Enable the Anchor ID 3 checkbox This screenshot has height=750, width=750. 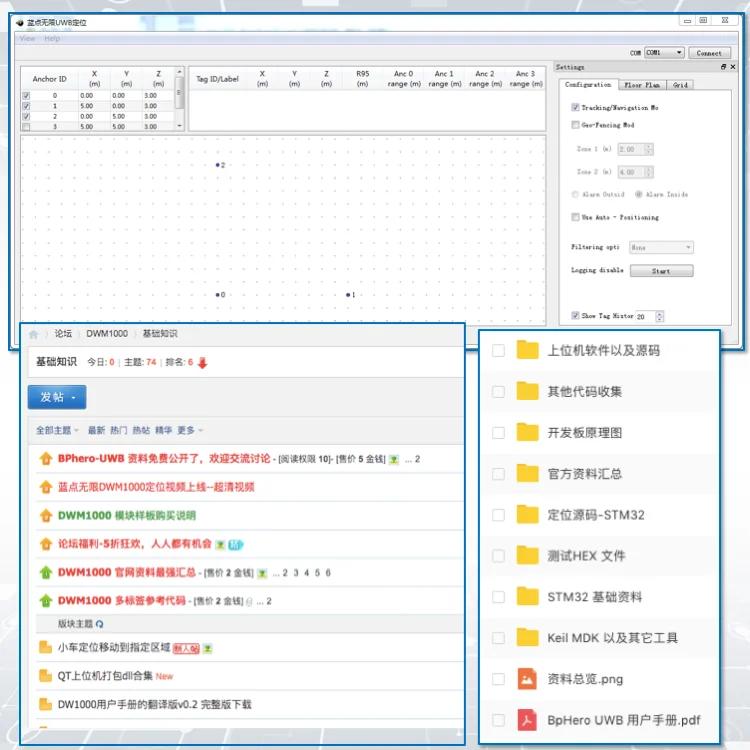(x=26, y=127)
